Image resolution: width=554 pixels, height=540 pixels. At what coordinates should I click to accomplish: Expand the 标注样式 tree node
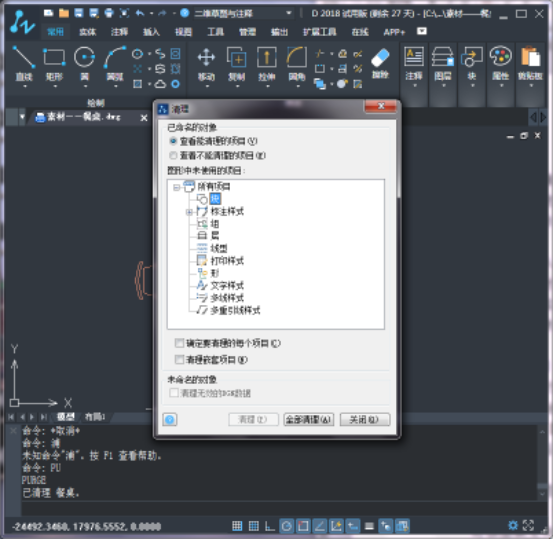click(189, 212)
